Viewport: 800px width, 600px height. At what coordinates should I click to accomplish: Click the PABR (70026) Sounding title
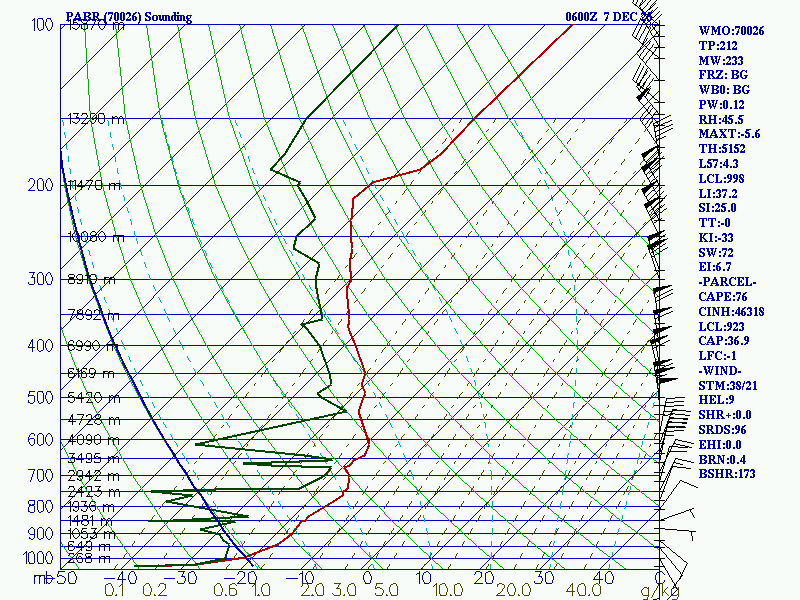pyautogui.click(x=129, y=17)
